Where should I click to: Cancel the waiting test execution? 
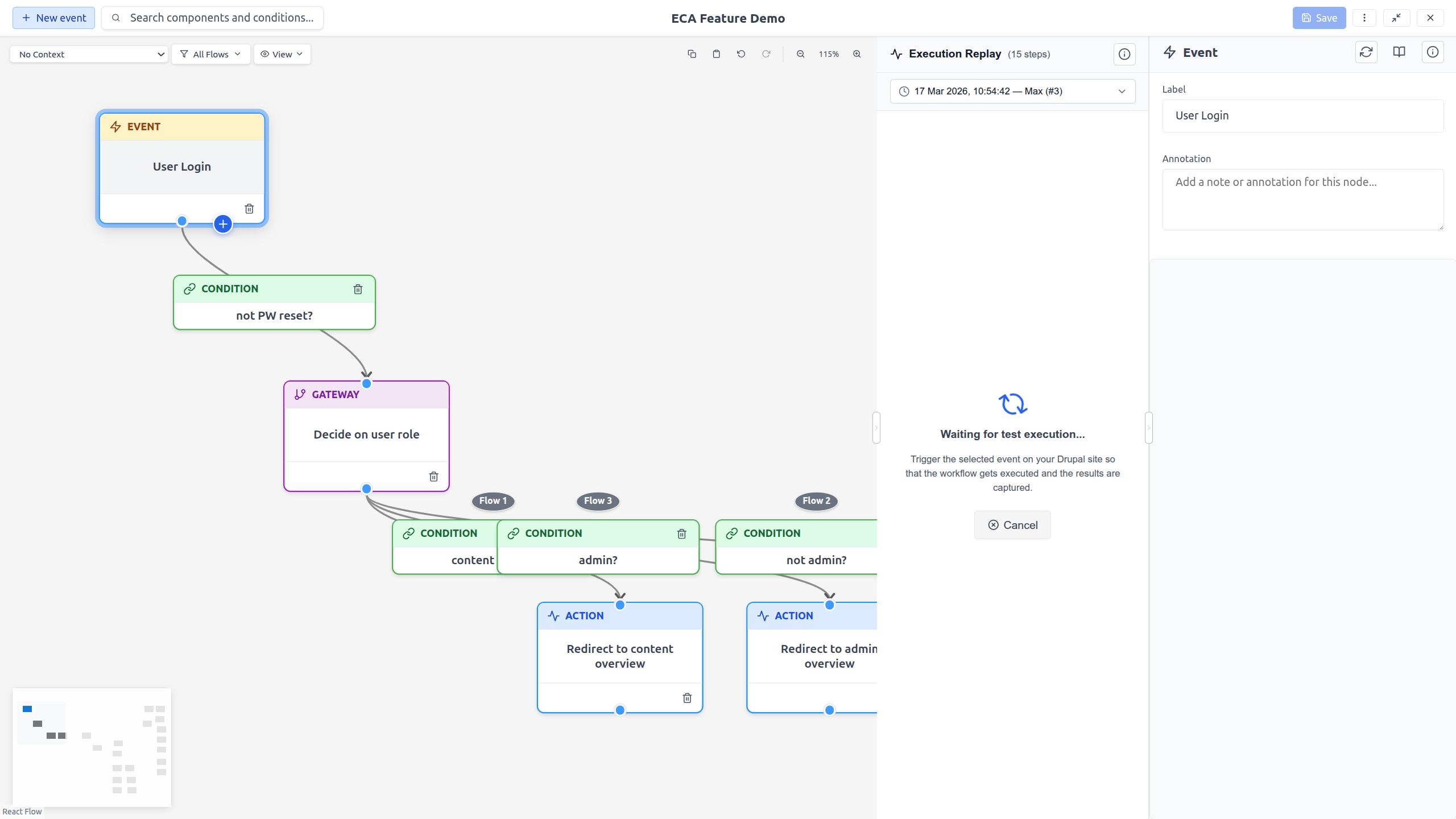click(x=1012, y=525)
